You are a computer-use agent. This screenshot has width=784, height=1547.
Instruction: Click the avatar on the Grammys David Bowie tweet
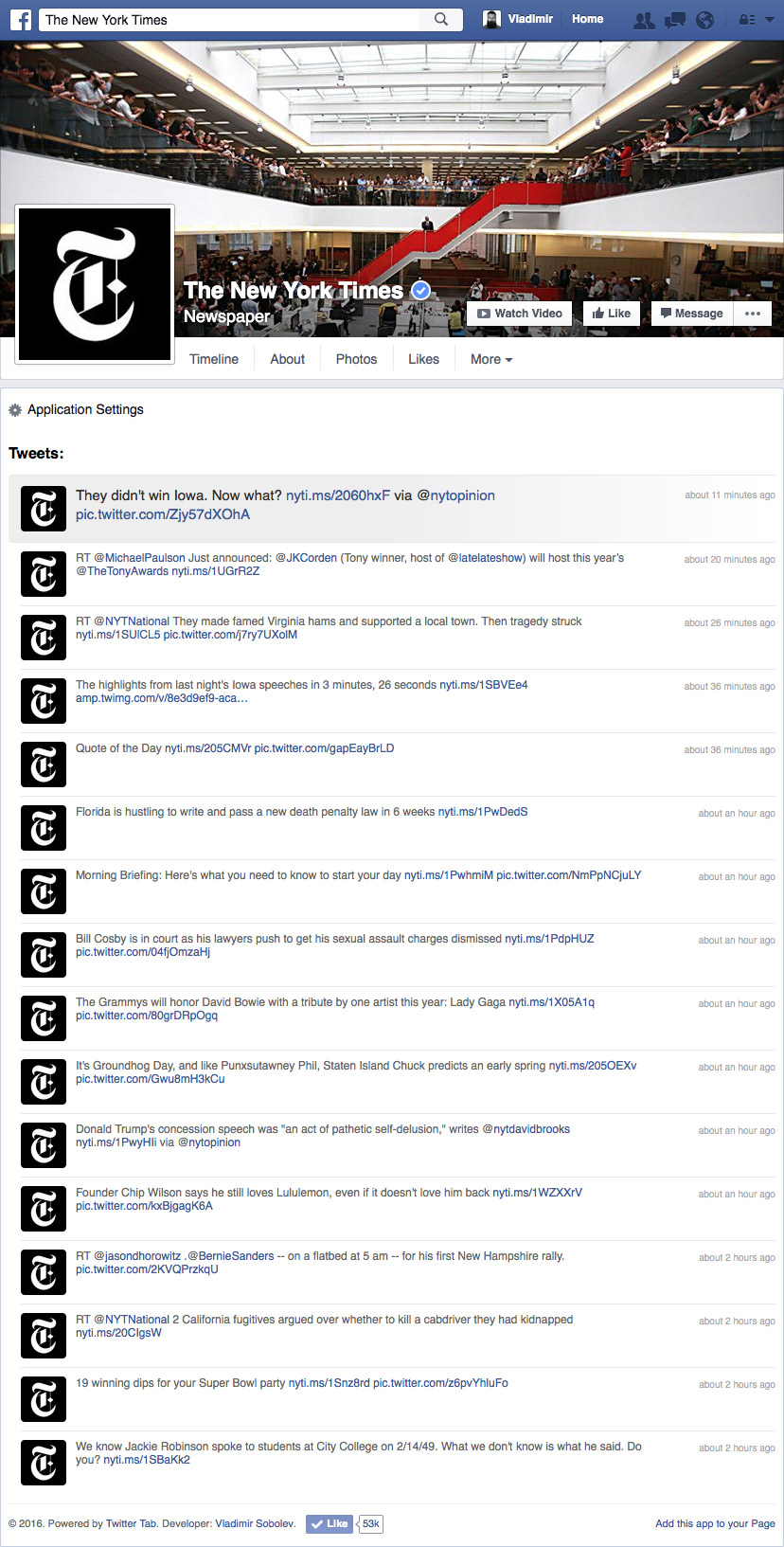click(44, 1017)
